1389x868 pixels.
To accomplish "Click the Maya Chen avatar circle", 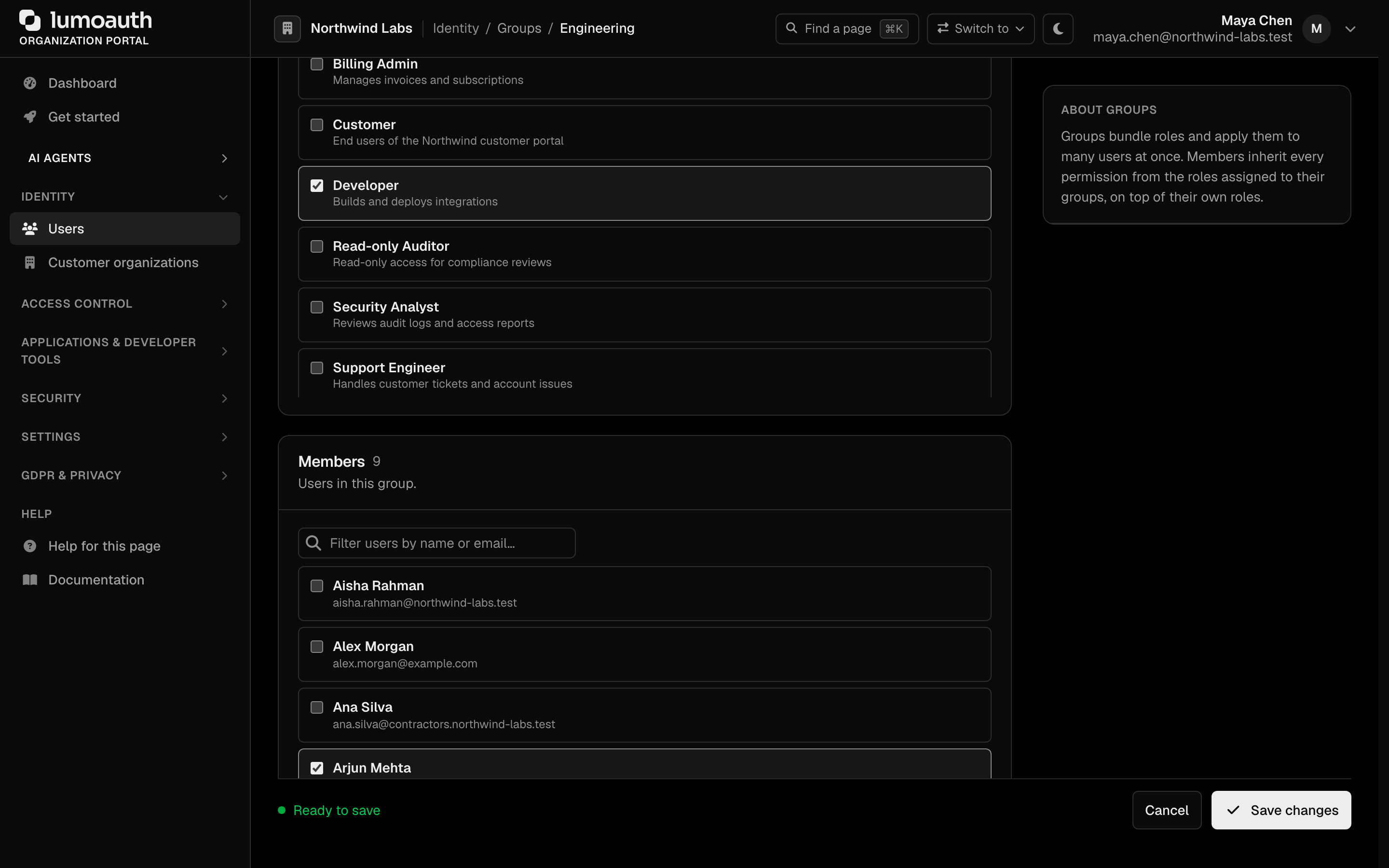I will 1316,29.
